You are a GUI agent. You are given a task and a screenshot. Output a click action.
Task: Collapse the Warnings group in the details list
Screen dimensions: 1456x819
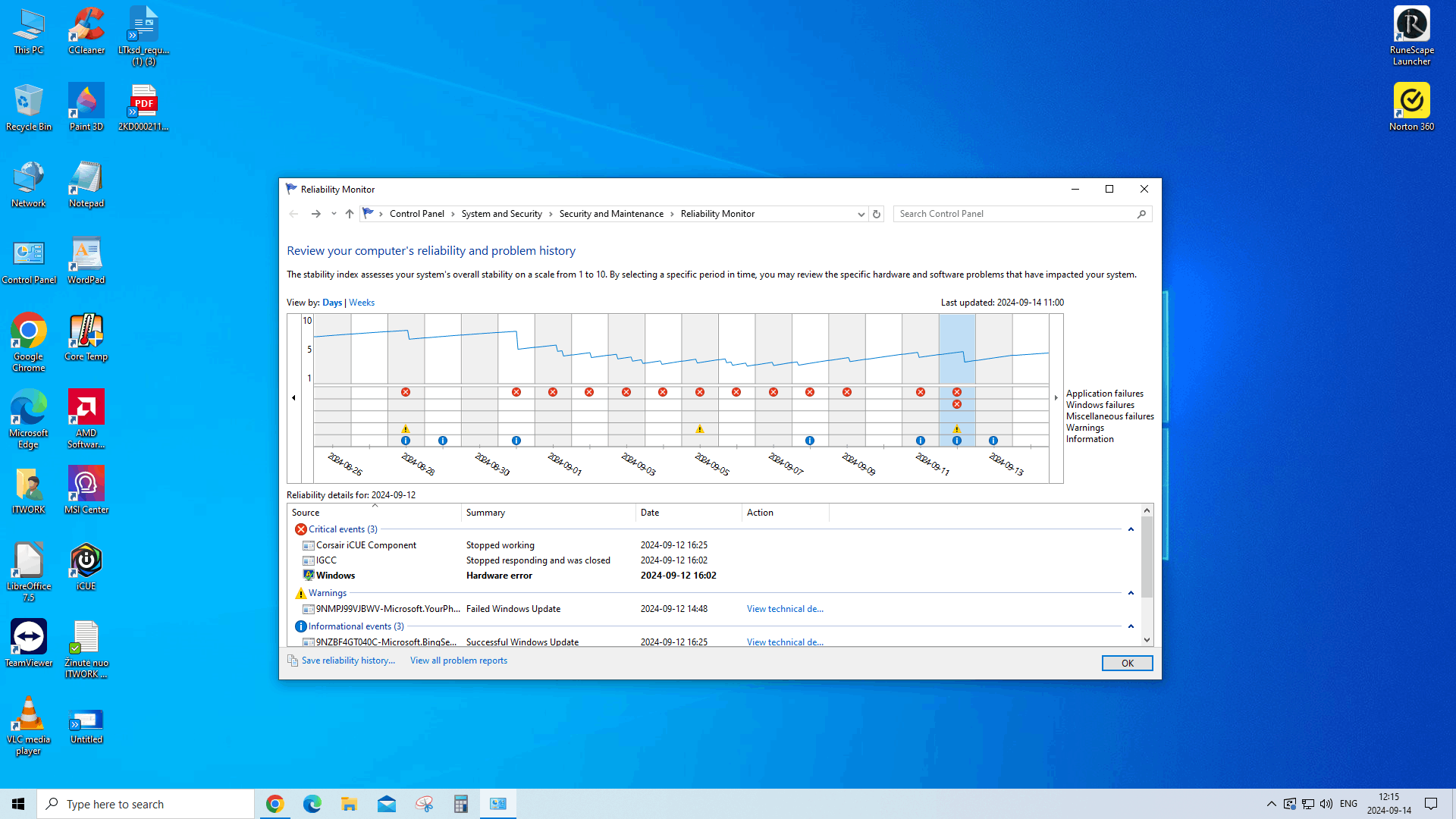[x=1131, y=593]
